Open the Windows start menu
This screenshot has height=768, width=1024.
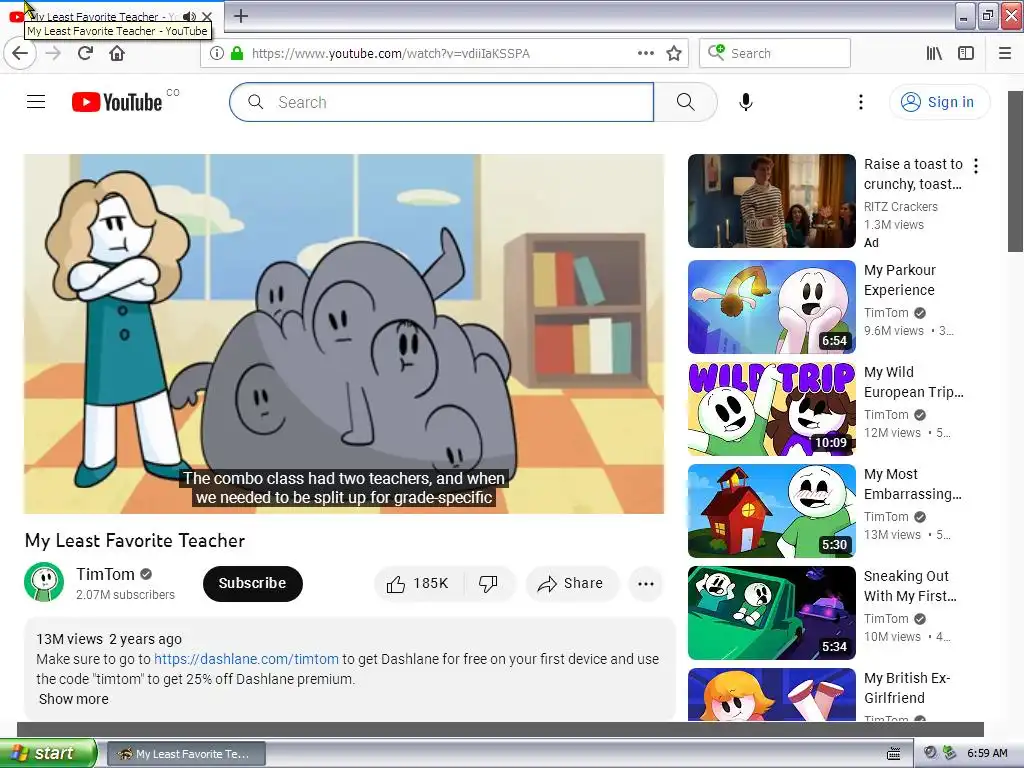pos(48,753)
